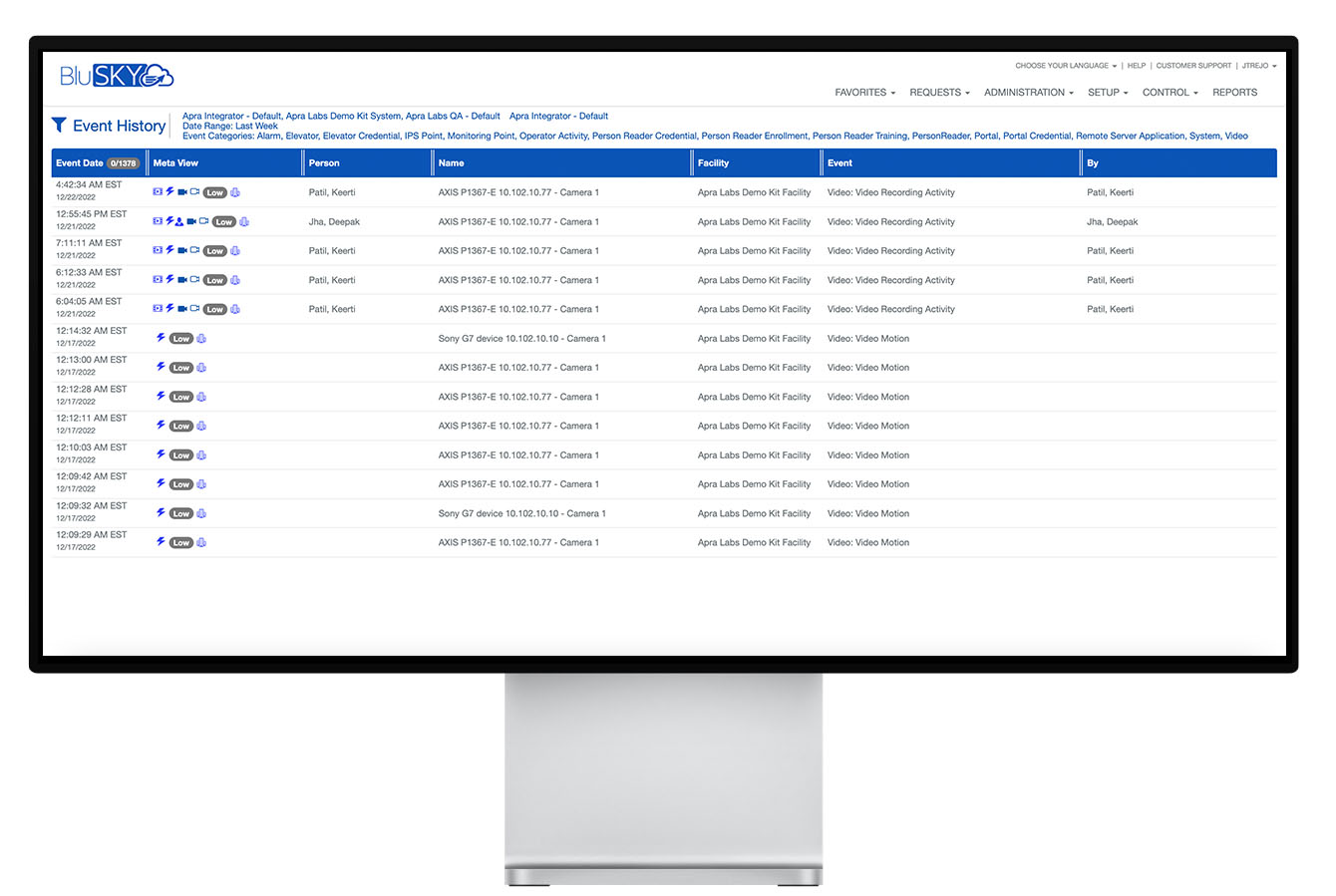This screenshot has width=1336, height=896.
Task: Click the Low badge in the 12:55:45 PM row
Action: coord(224,222)
